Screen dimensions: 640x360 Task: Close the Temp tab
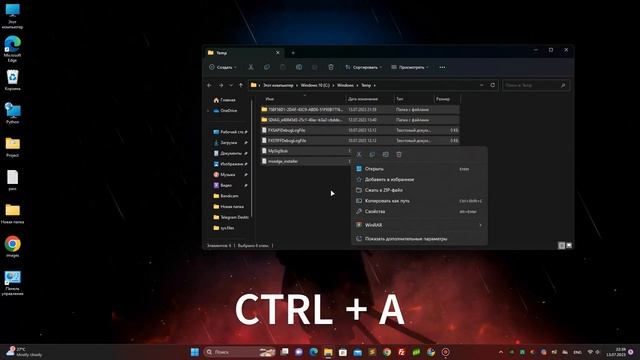pos(278,53)
